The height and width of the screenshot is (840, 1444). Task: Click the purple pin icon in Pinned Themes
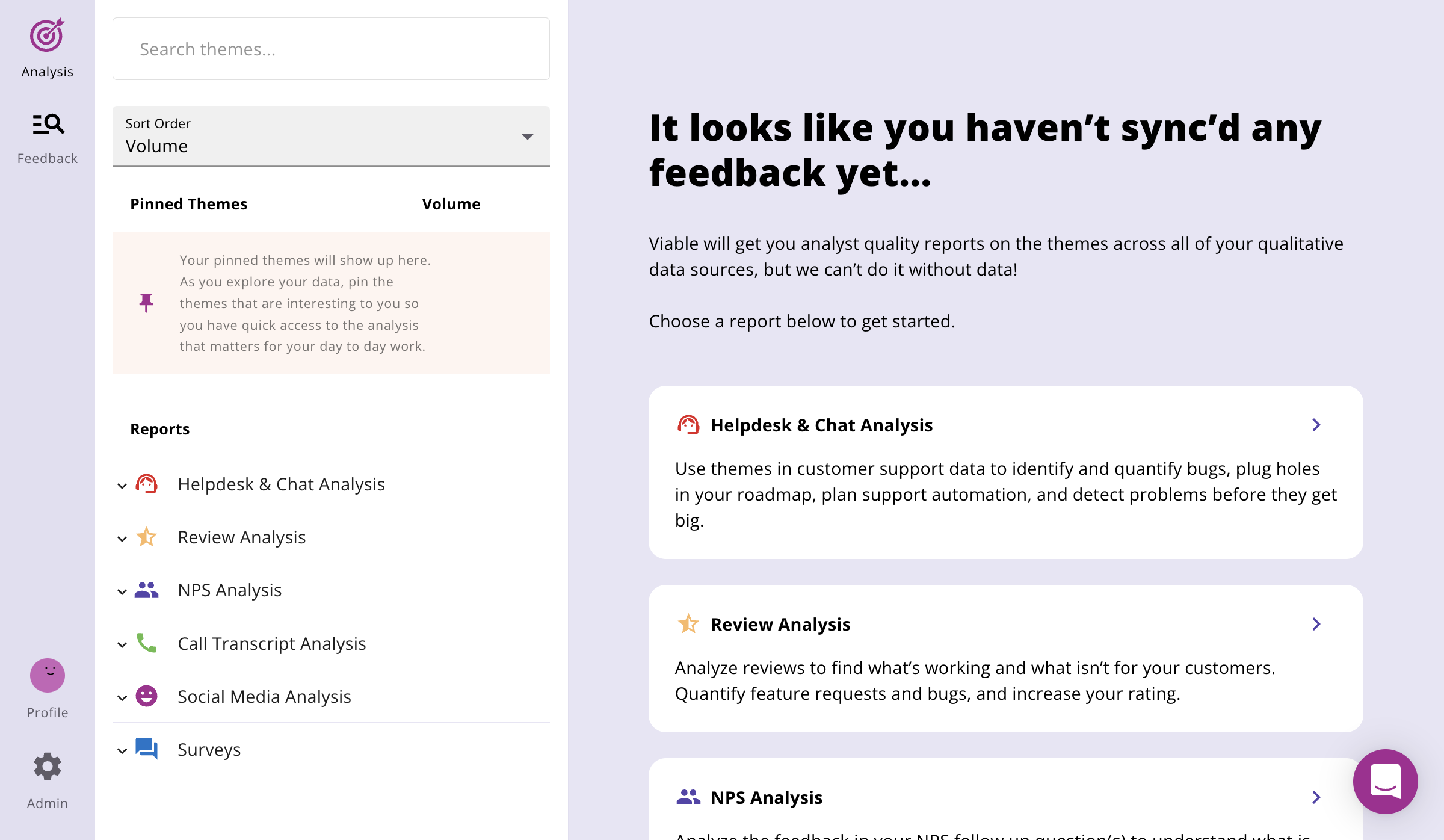click(146, 303)
